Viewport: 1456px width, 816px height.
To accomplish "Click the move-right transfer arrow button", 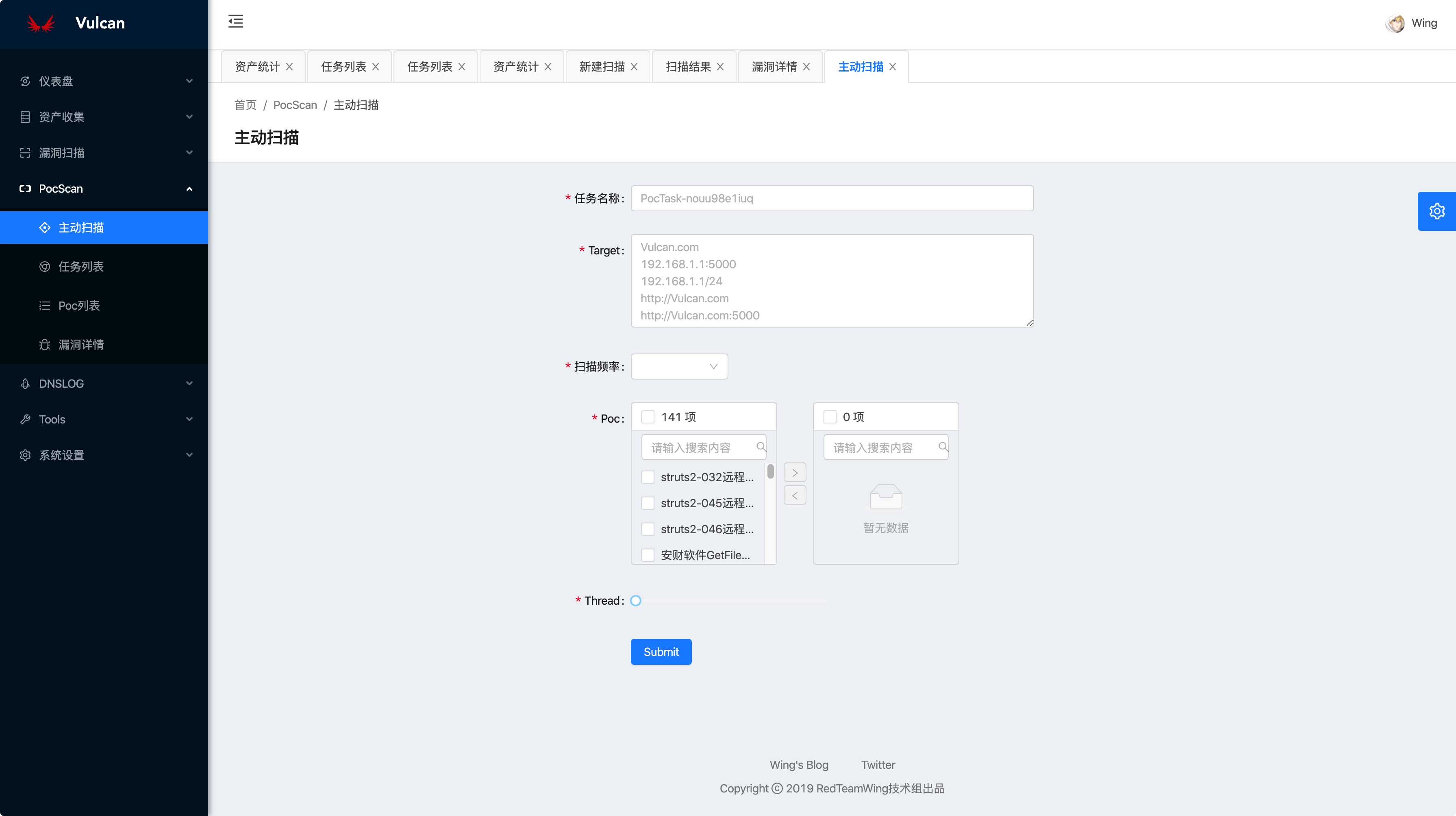I will 795,473.
